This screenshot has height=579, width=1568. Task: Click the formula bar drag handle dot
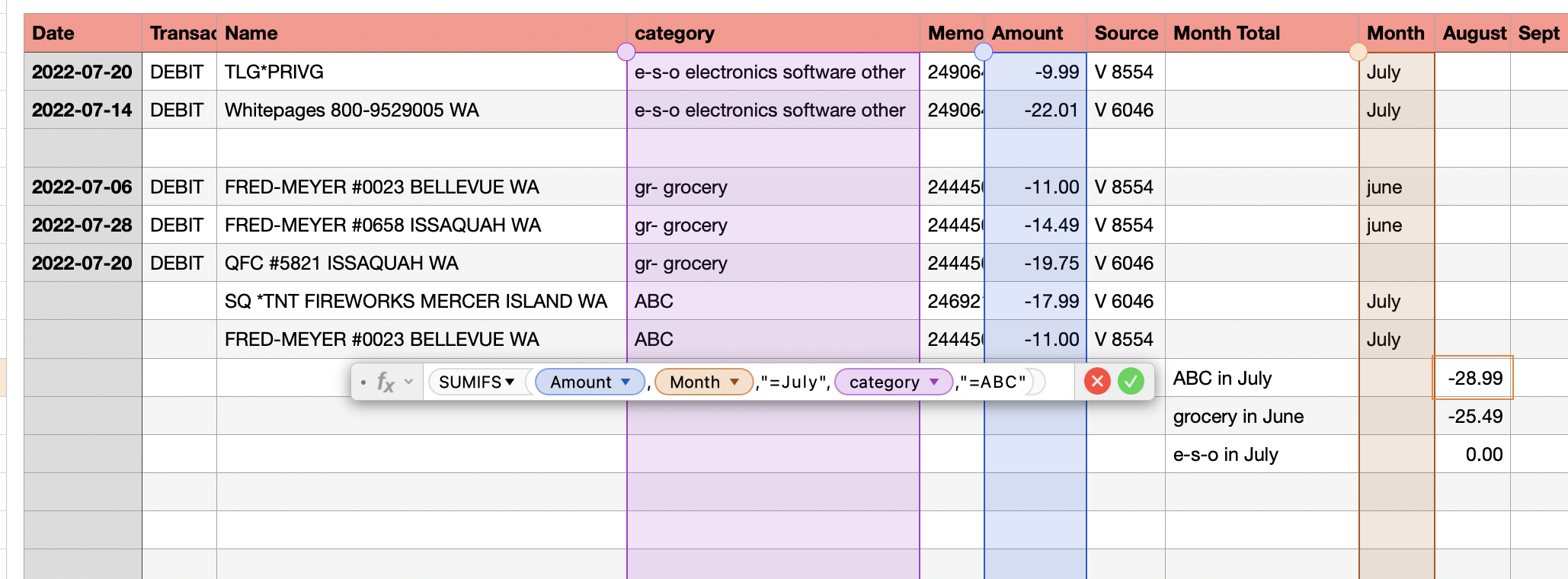(363, 382)
